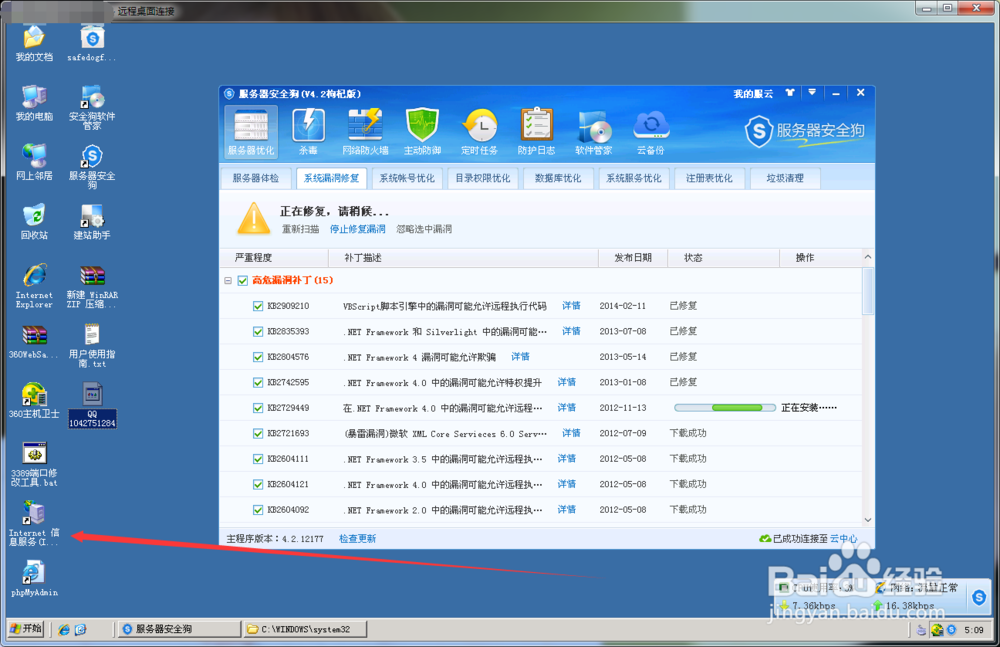The width and height of the screenshot is (1000, 647).
Task: Open the 主动防御 shield icon
Action: tap(422, 131)
